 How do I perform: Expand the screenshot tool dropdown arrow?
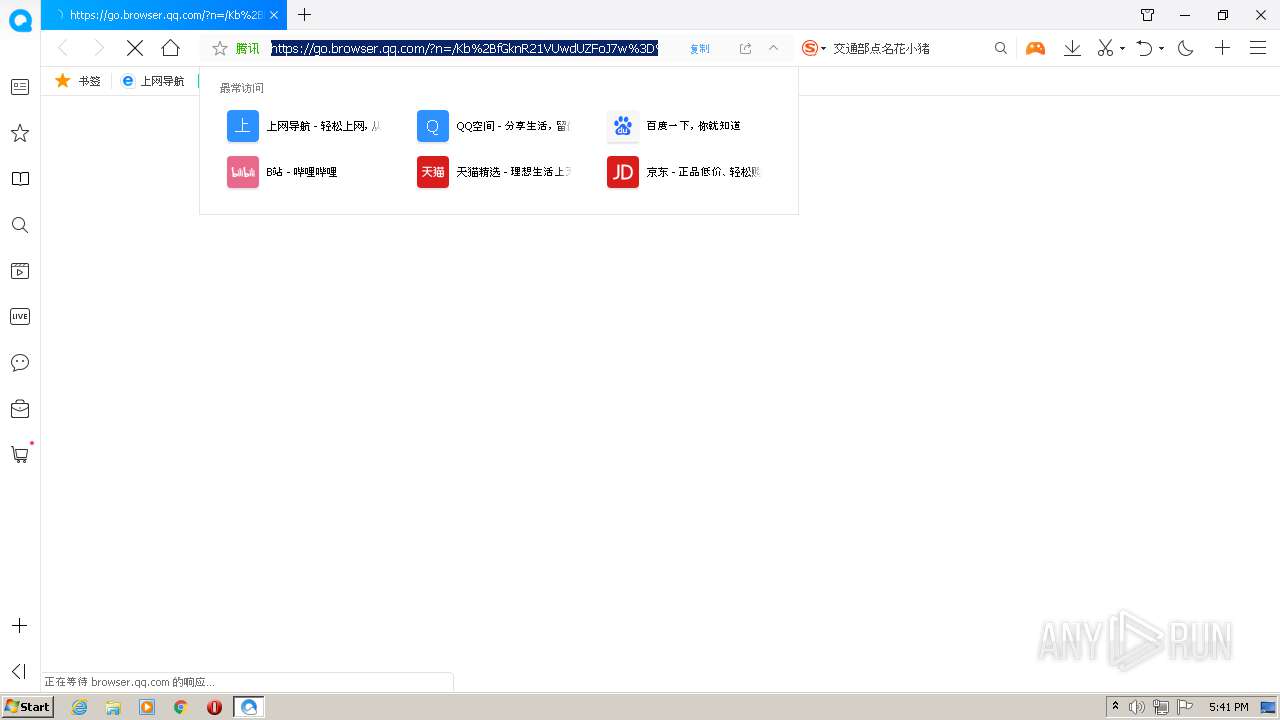click(x=1122, y=48)
